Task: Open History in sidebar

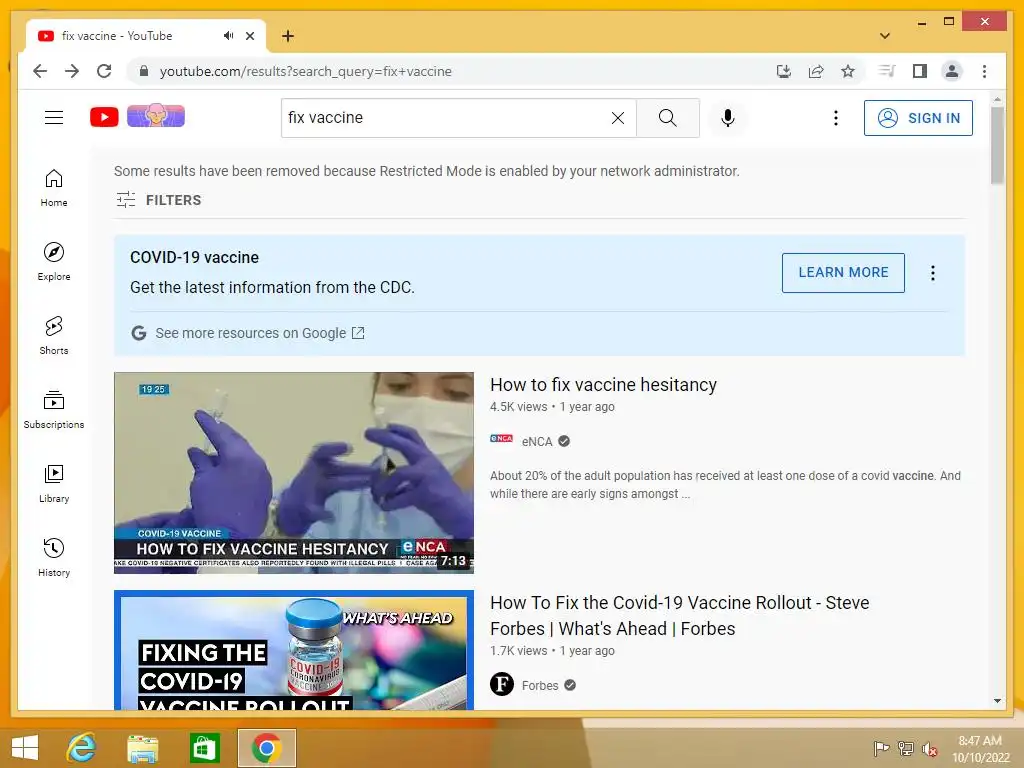Action: pos(54,557)
